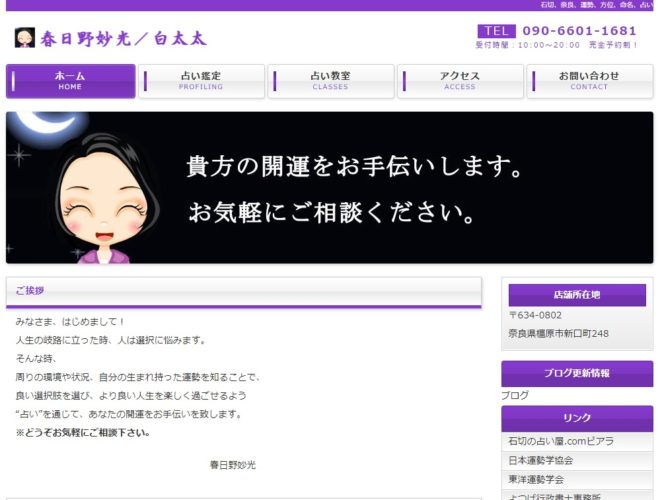Click the ご挨拶 section heading

point(30,291)
